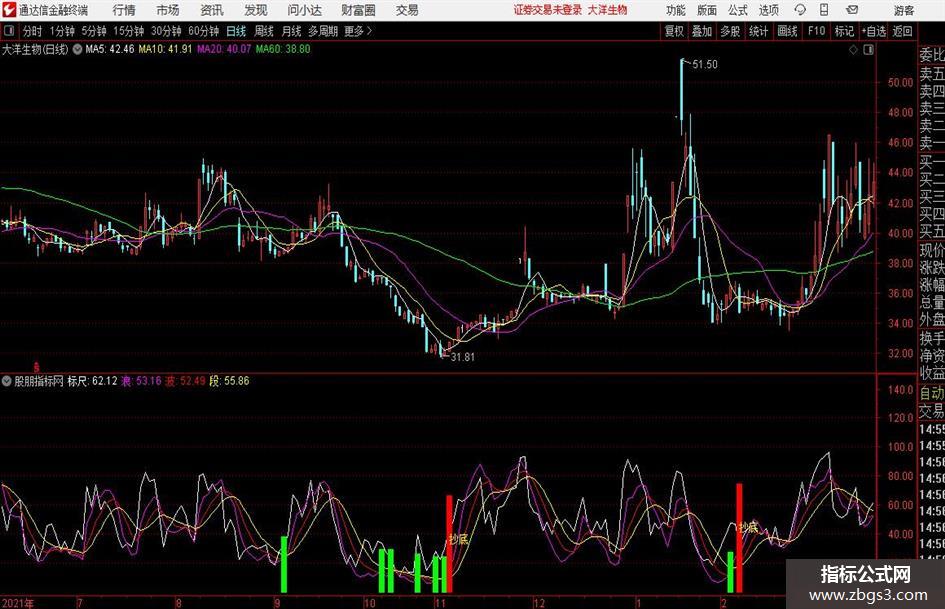Click the 画线 drawing tools button
The height and width of the screenshot is (609, 945).
[x=787, y=31]
